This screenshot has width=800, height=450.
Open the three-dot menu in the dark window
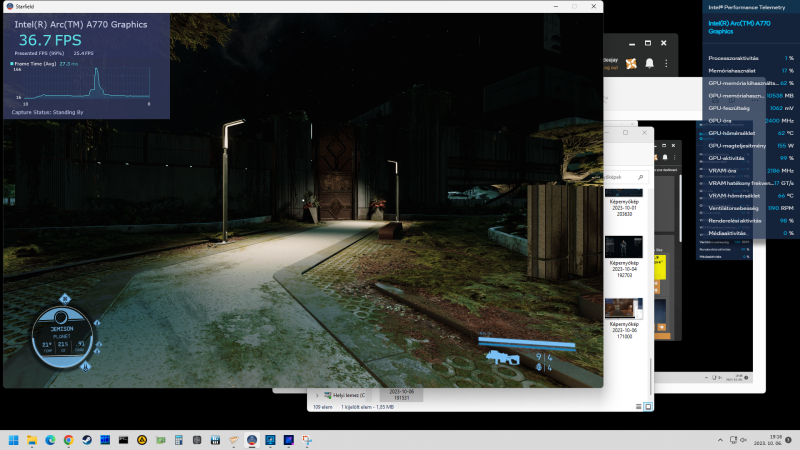coord(666,63)
